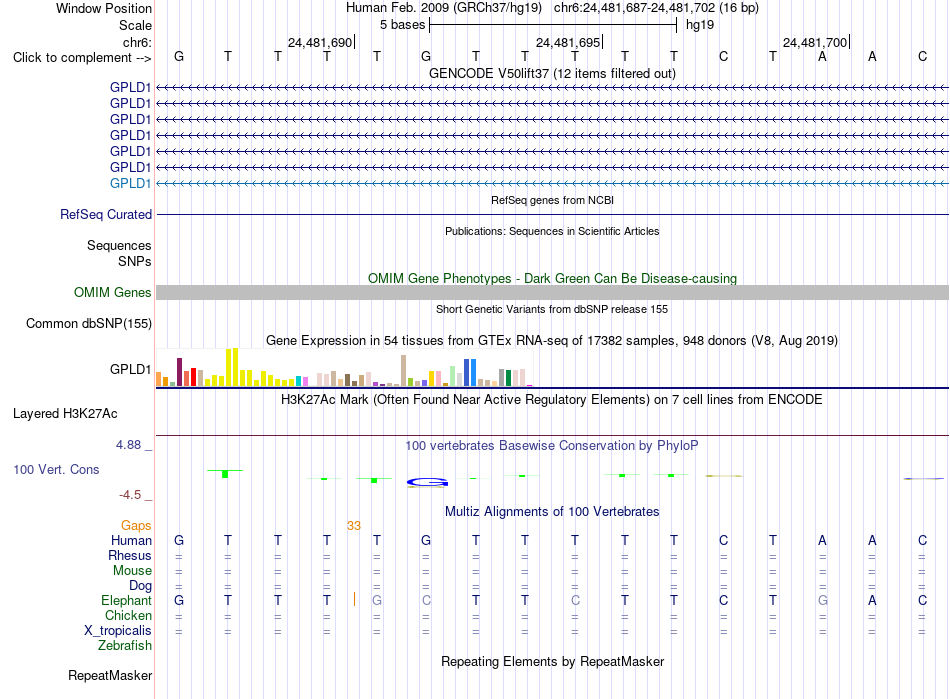Click the hg19 label beside scale bar
The width and height of the screenshot is (950, 699).
700,25
